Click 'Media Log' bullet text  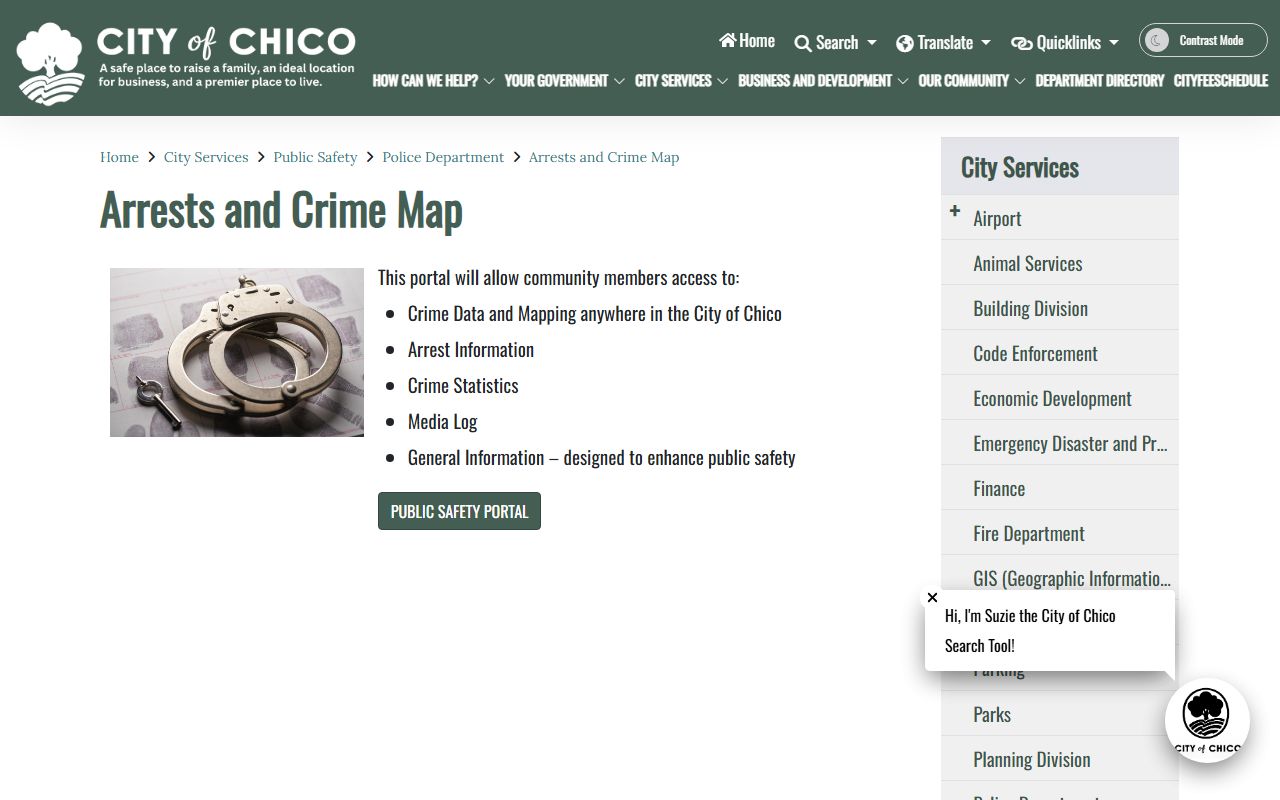(442, 421)
